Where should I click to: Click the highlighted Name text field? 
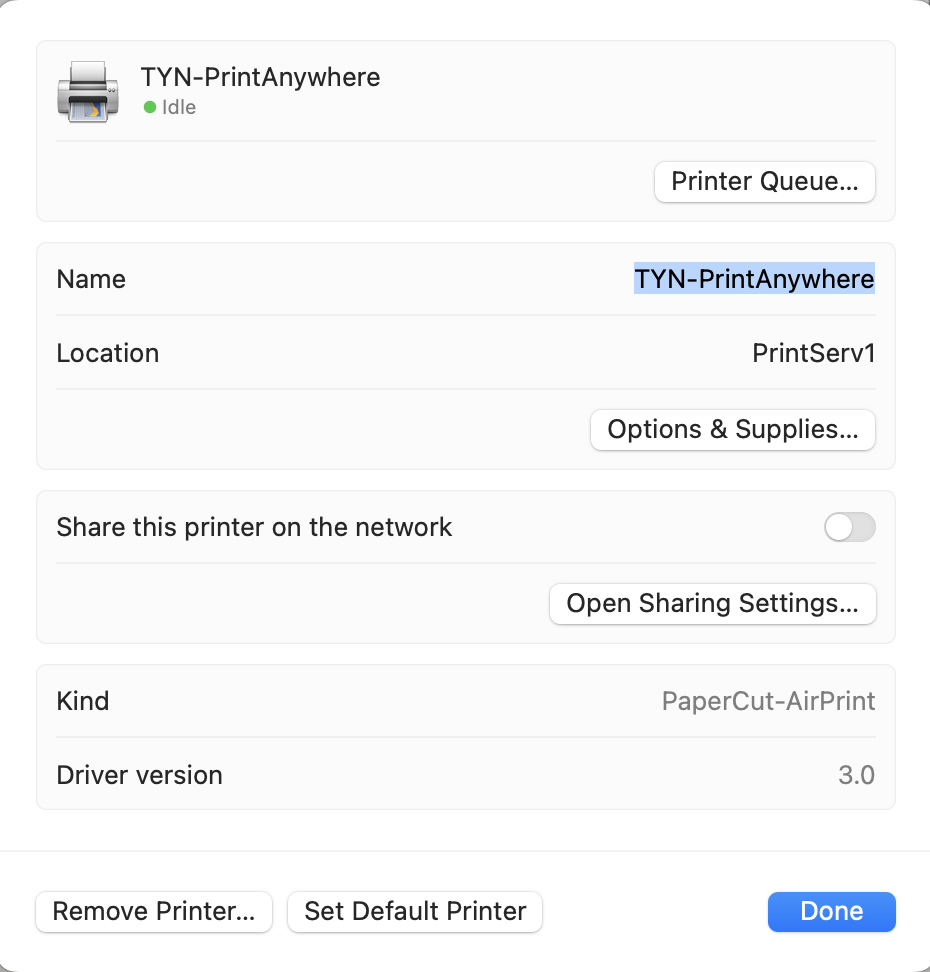click(x=754, y=279)
